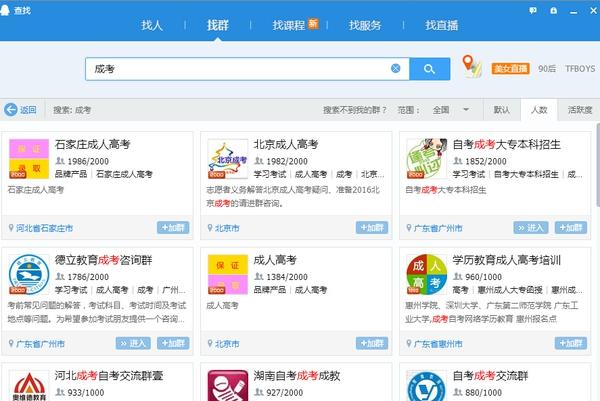Open the feedback speech bubble icon in title bar
Viewport: 600px width, 401px height.
tap(533, 11)
